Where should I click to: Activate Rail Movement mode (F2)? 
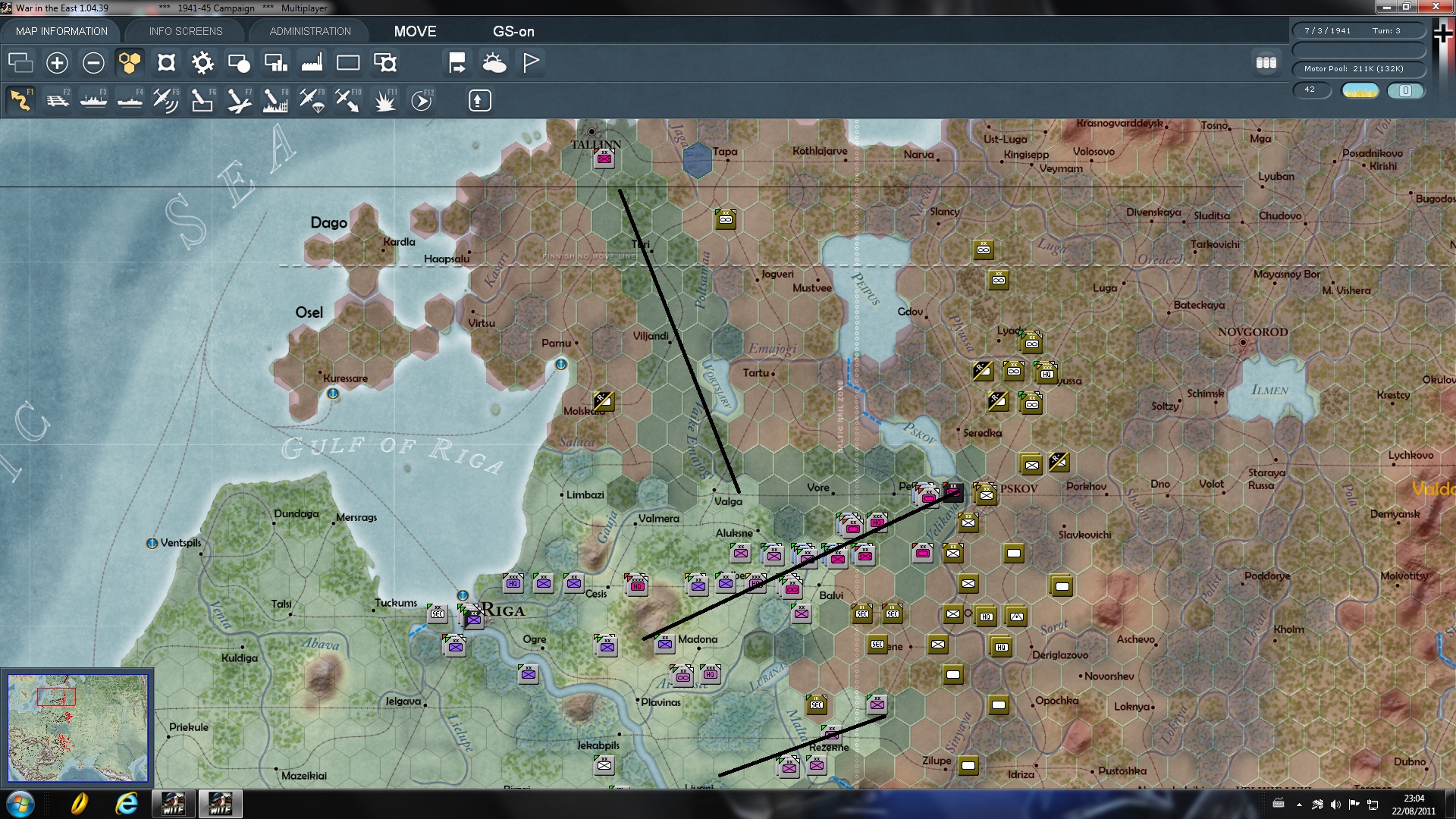[x=57, y=100]
